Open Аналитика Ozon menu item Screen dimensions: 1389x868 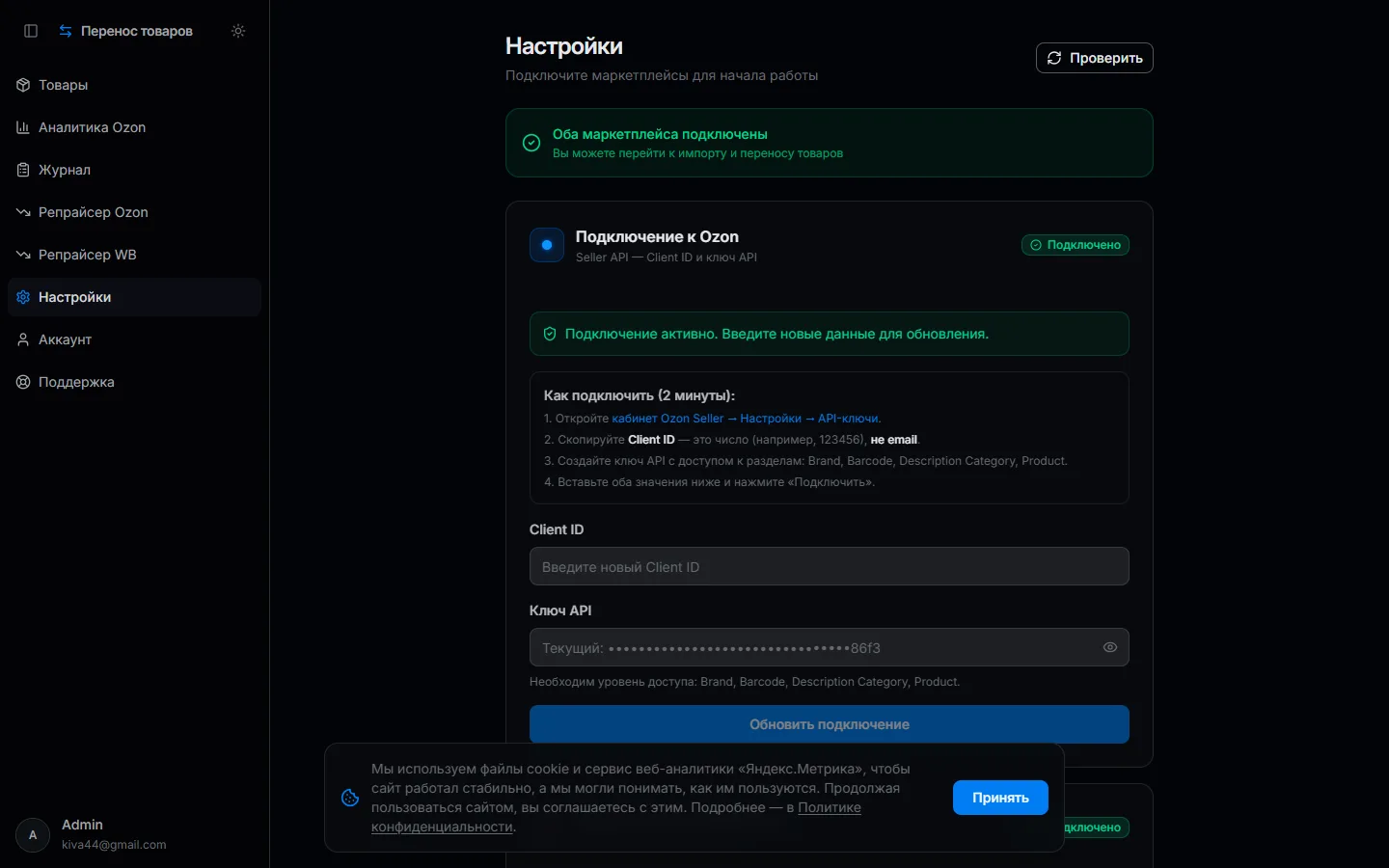tap(134, 127)
